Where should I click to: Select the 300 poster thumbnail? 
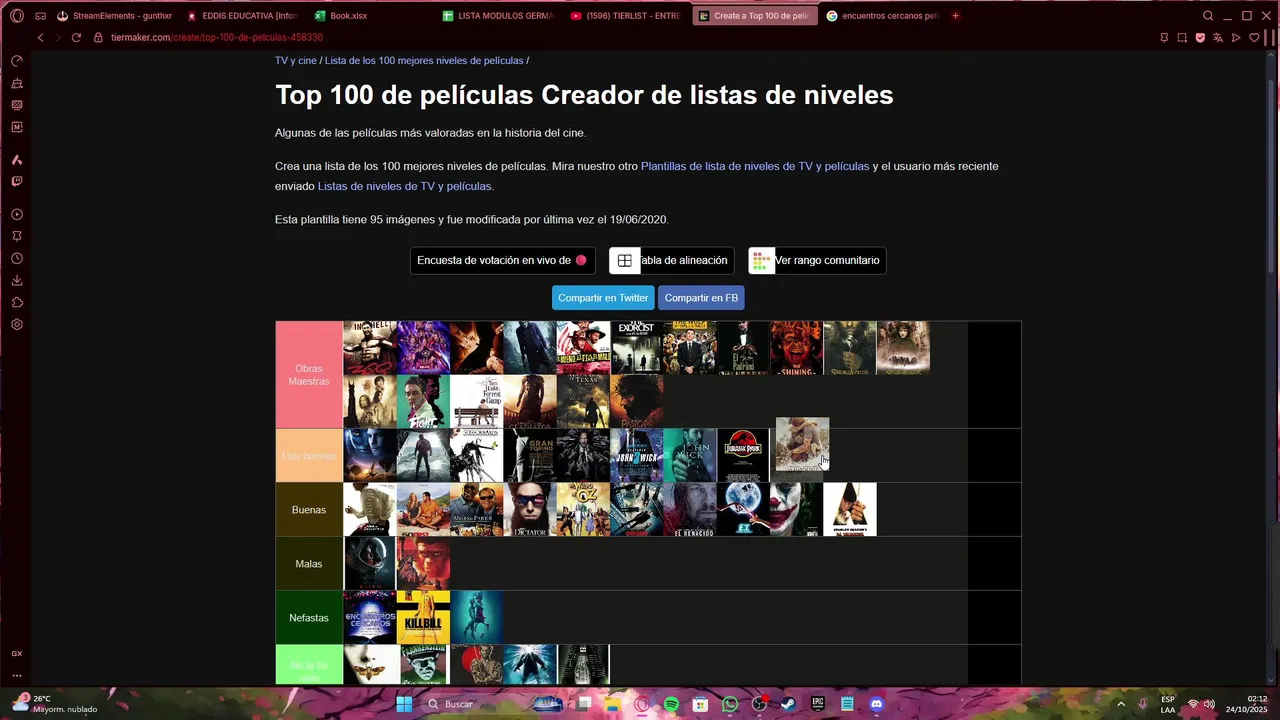click(x=370, y=347)
